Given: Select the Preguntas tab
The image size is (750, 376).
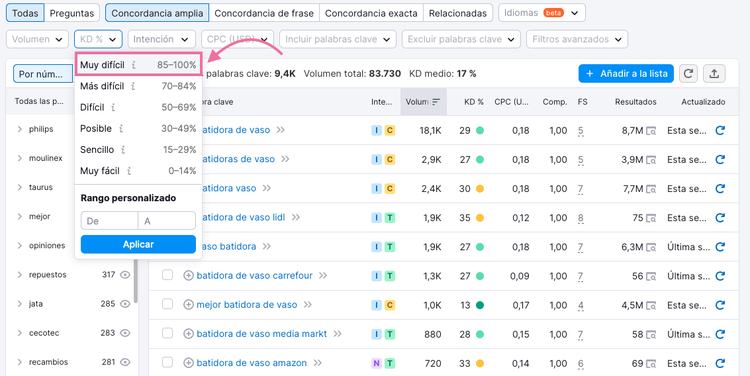Looking at the screenshot, I should click(72, 13).
